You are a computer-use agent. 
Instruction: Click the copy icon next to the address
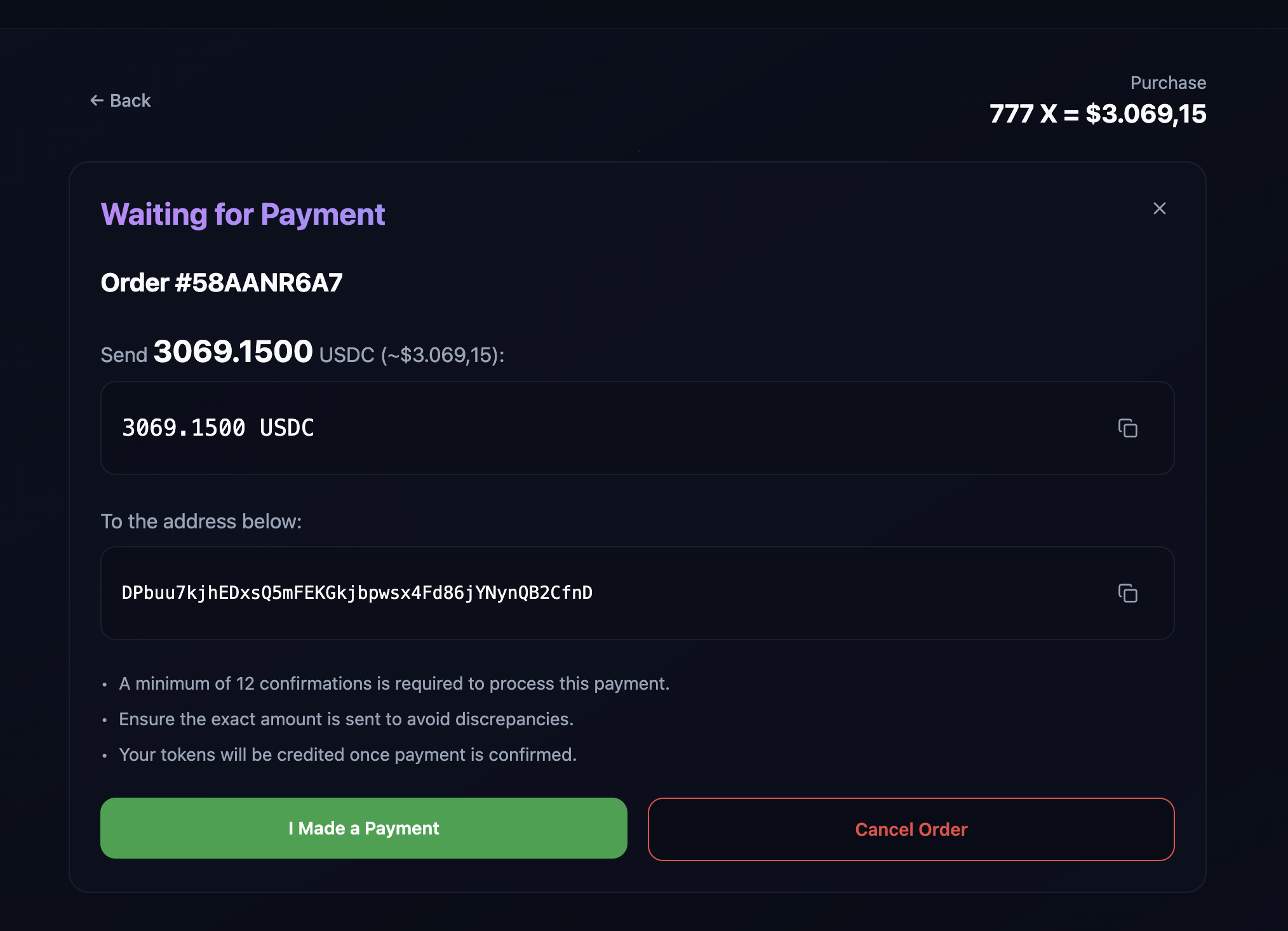[1129, 593]
